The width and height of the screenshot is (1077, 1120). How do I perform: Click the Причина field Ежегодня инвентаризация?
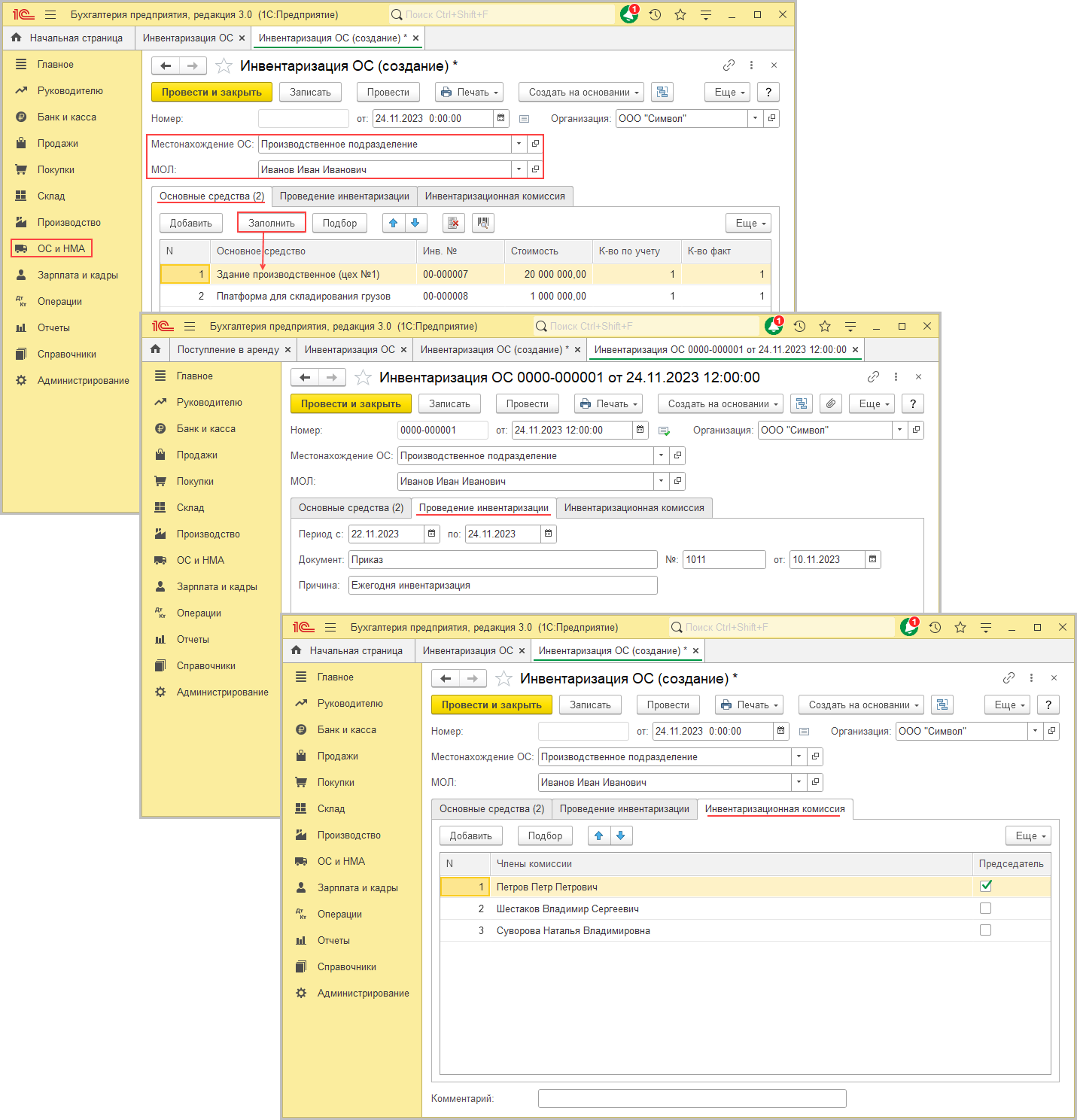coord(503,585)
